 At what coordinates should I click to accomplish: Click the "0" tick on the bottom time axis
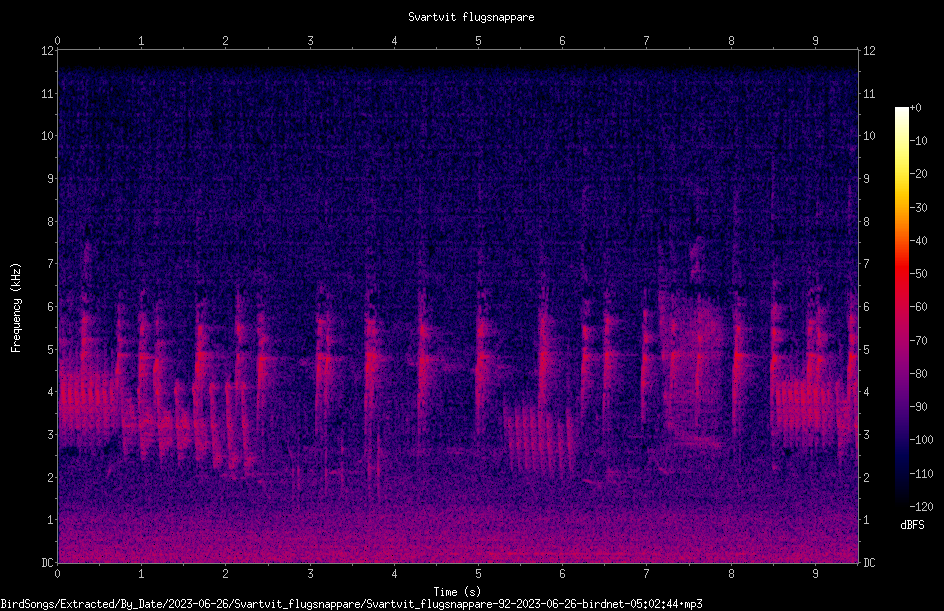tap(57, 574)
